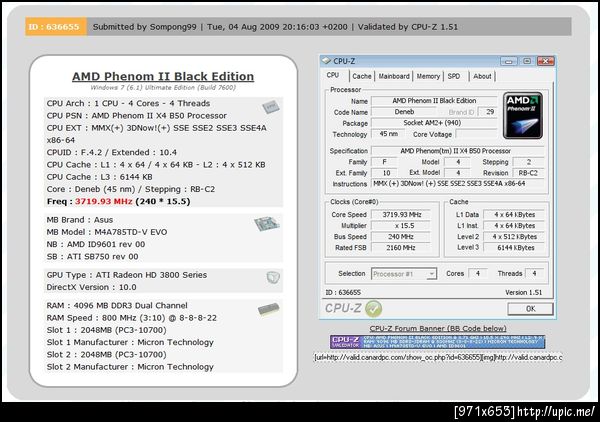Click the CPU-Z title bar app icon
600x422 pixels.
pyautogui.click(x=326, y=61)
